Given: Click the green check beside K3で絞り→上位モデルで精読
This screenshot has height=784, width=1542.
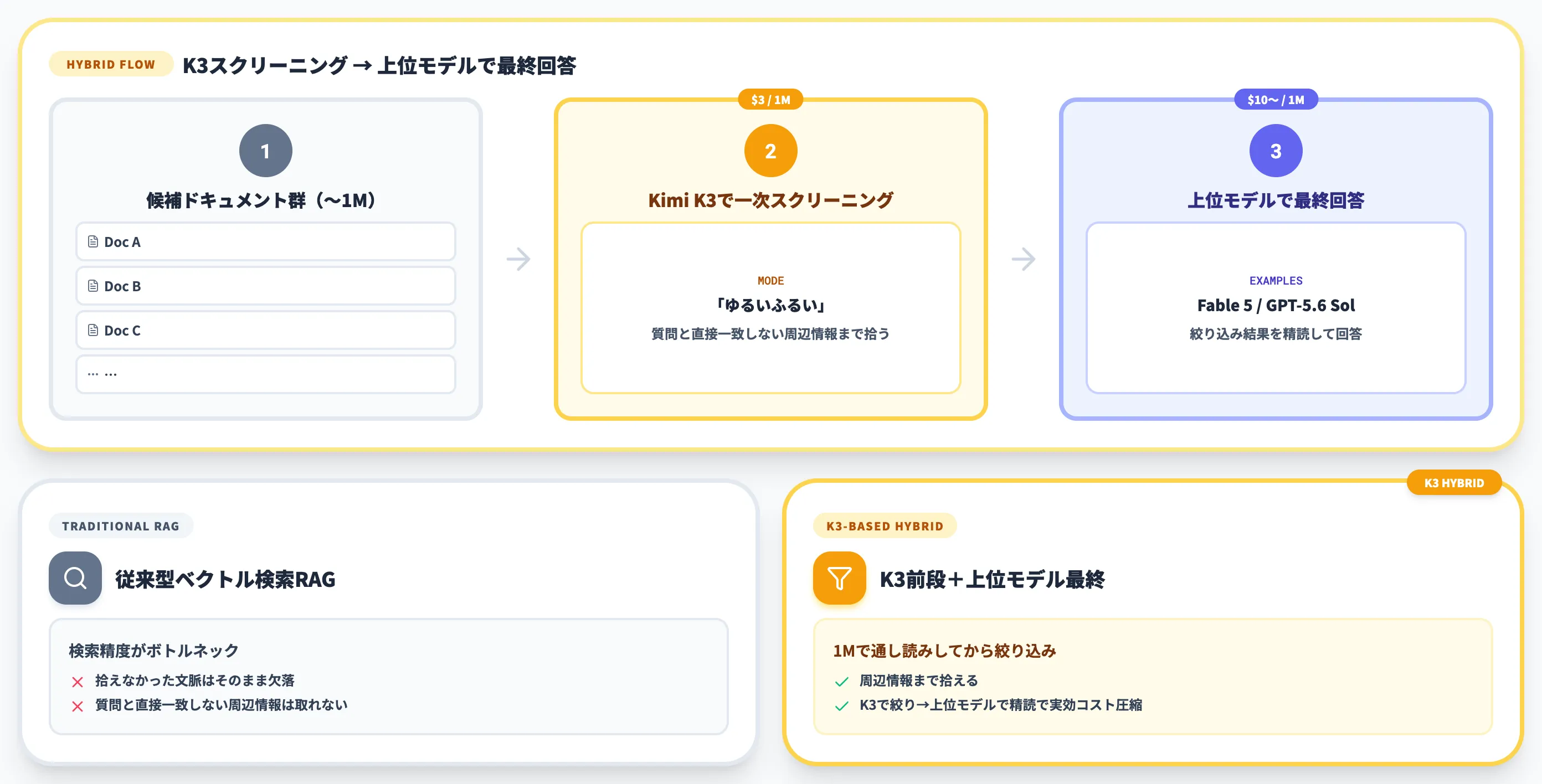Looking at the screenshot, I should click(x=841, y=706).
